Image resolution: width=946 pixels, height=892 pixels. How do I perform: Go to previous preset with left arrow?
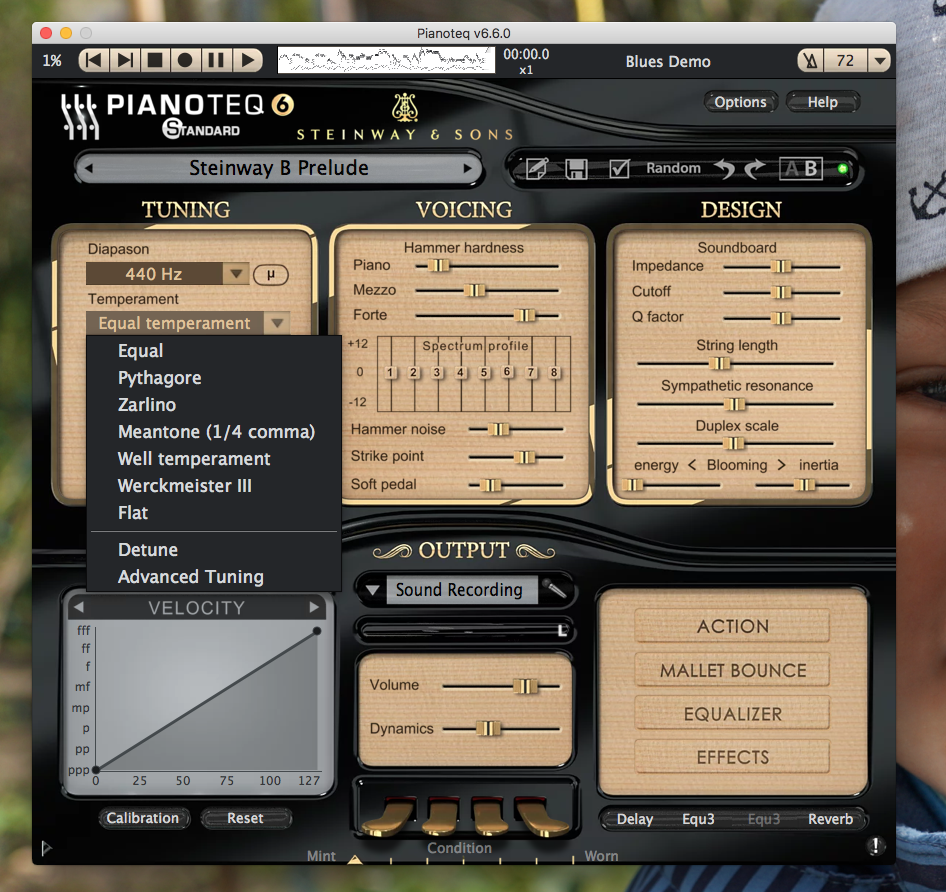pyautogui.click(x=89, y=168)
